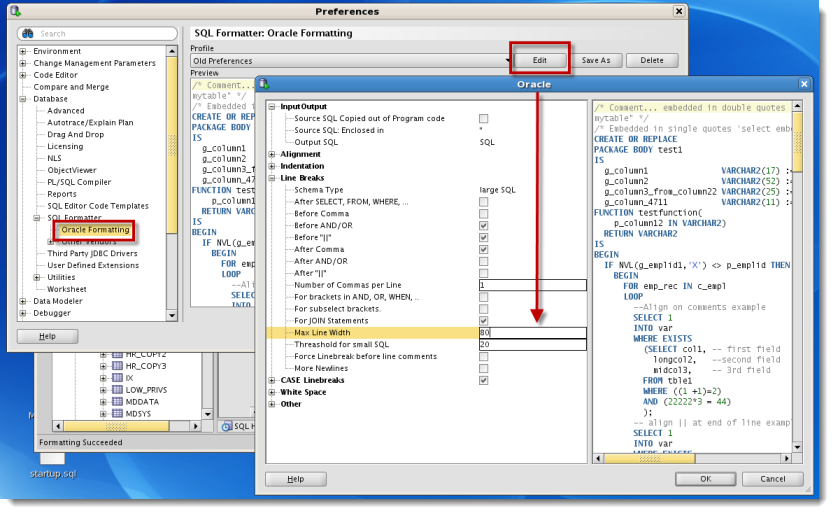Viewport: 834px width, 514px height.
Task: Click the LOW_PRIVS table icon
Action: pos(118,390)
